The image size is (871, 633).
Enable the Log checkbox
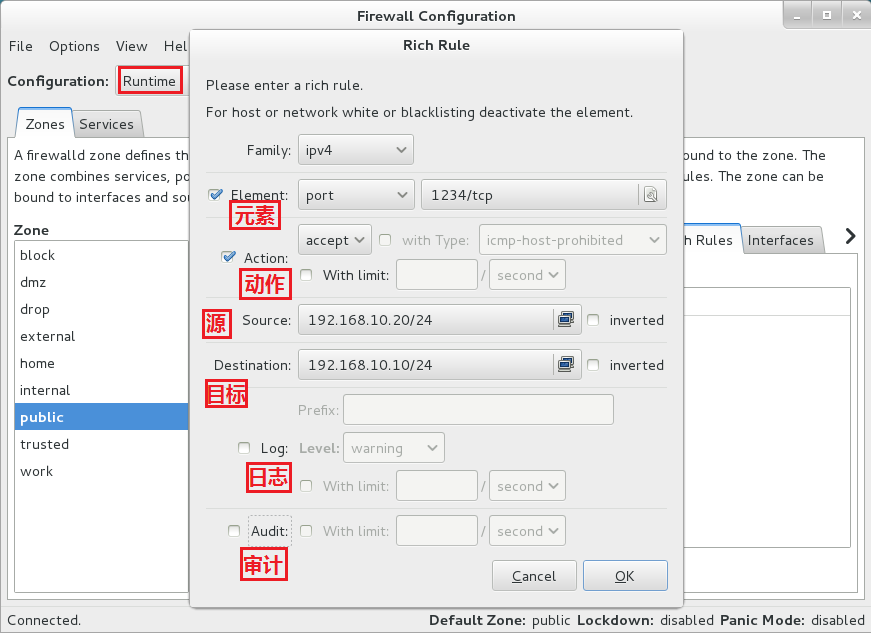point(244,448)
